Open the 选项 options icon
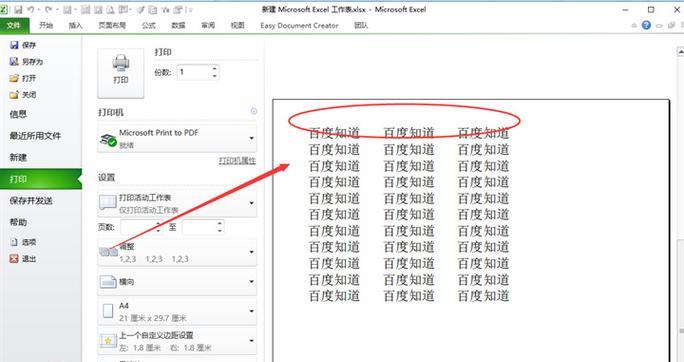 (14, 242)
